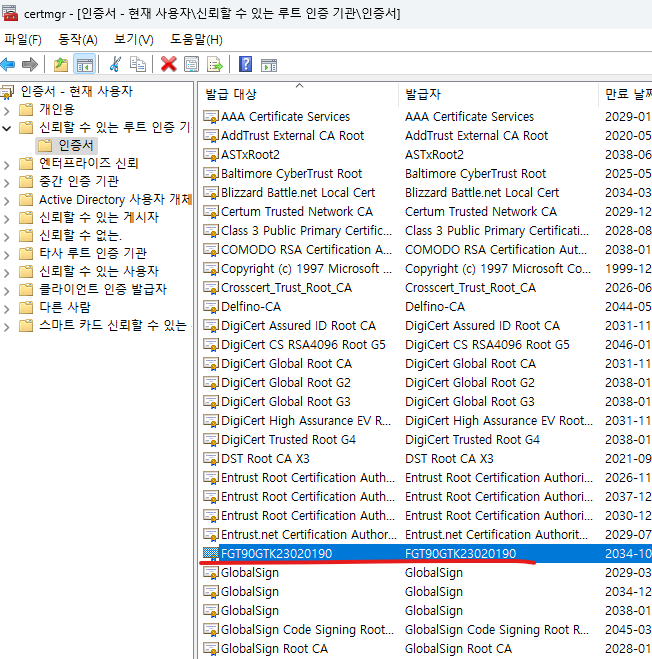Click certificate icon of FGT90GTK23020190 row
652x659 pixels.
click(211, 554)
